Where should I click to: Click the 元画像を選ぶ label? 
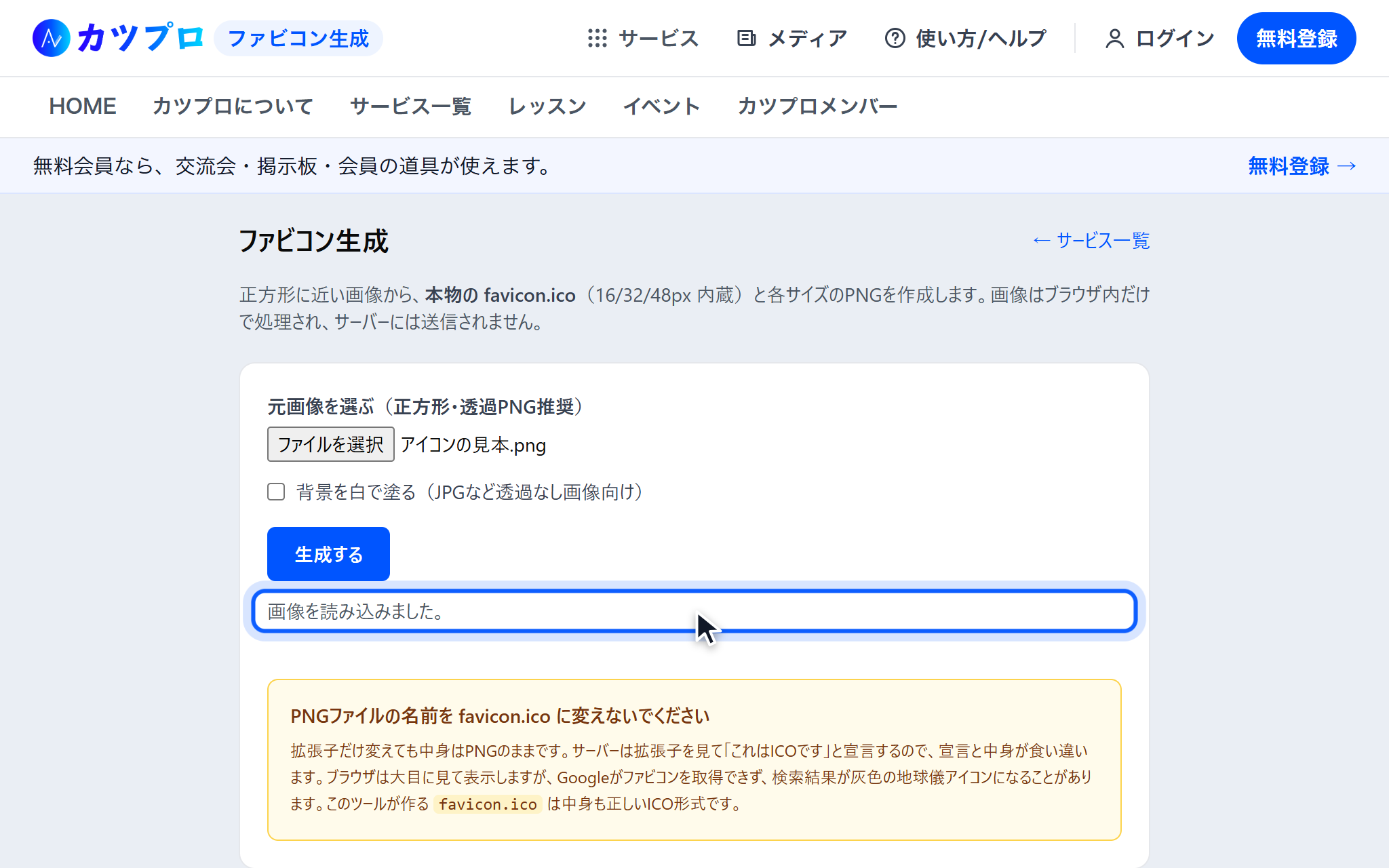426,406
